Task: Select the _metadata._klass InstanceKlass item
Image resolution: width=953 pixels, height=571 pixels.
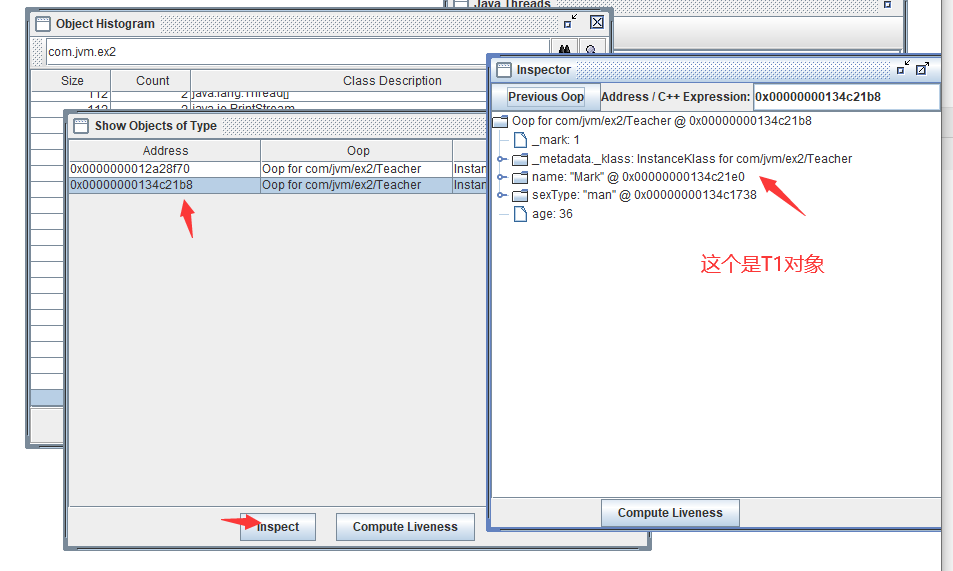Action: click(692, 159)
